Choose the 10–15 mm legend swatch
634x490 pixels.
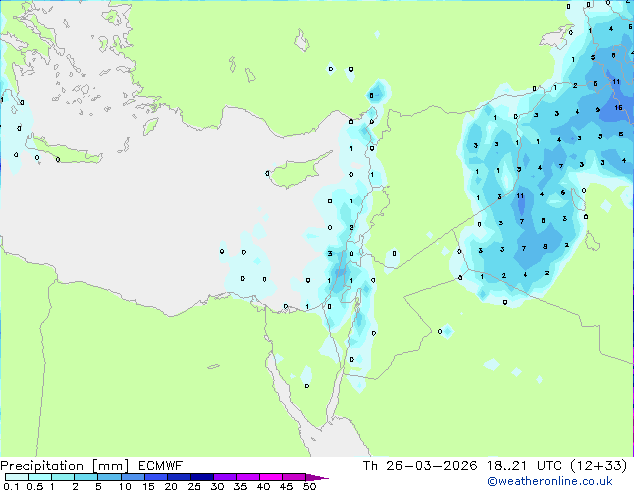132,477
